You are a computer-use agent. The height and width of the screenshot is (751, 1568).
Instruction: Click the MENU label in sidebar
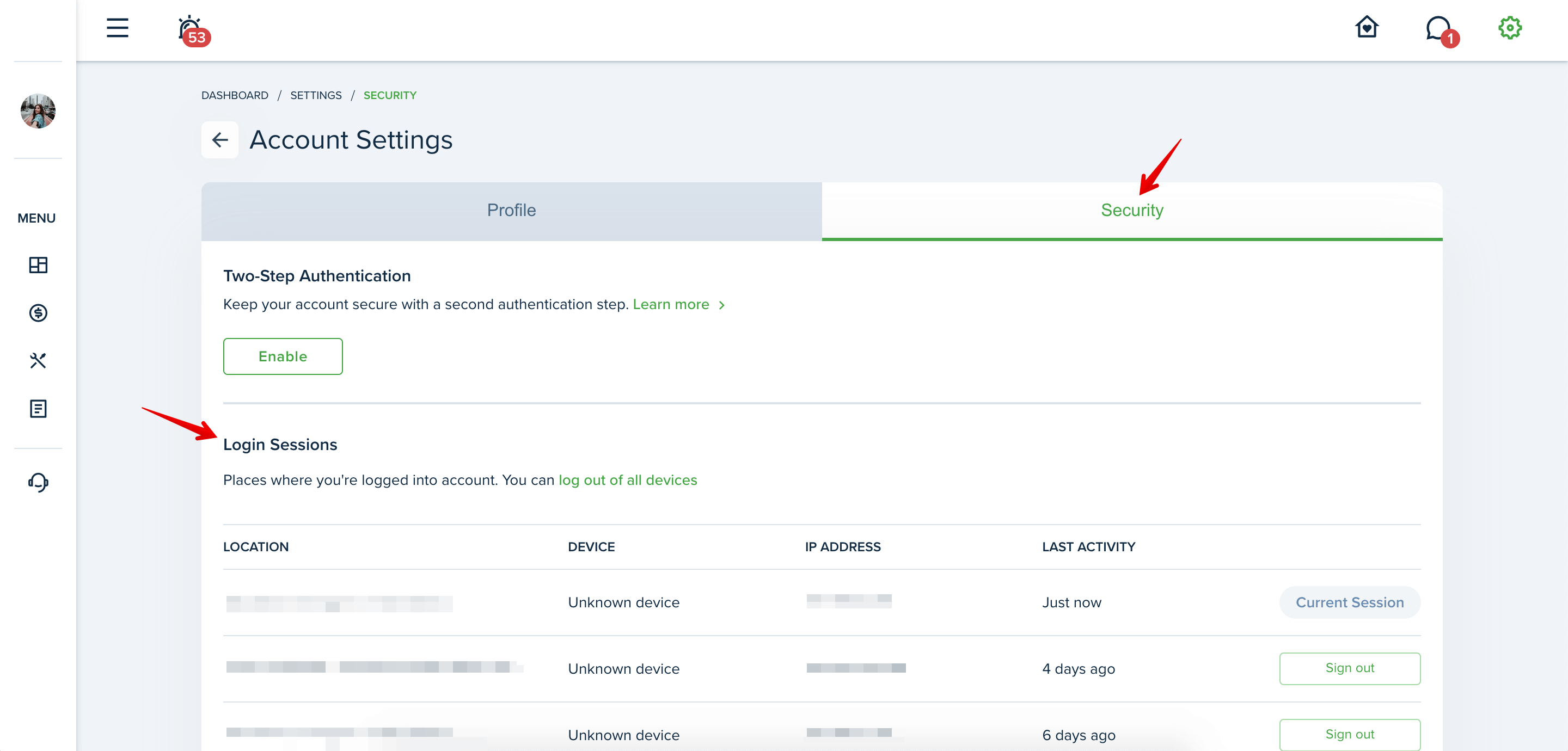(x=36, y=218)
